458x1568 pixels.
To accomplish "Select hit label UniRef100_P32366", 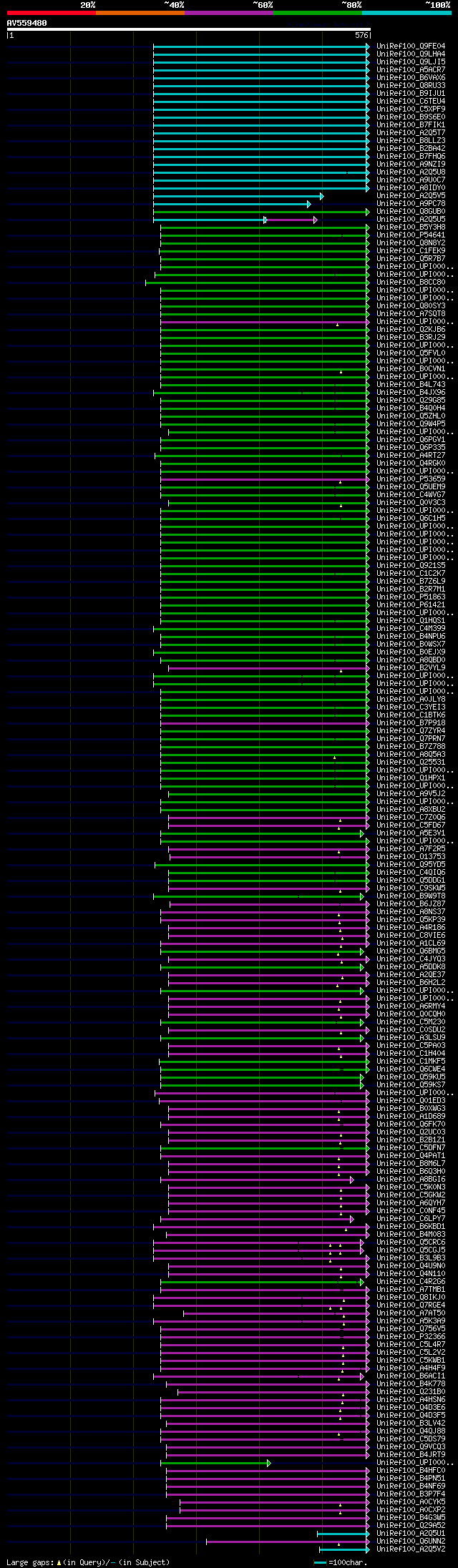I will [411, 1337].
